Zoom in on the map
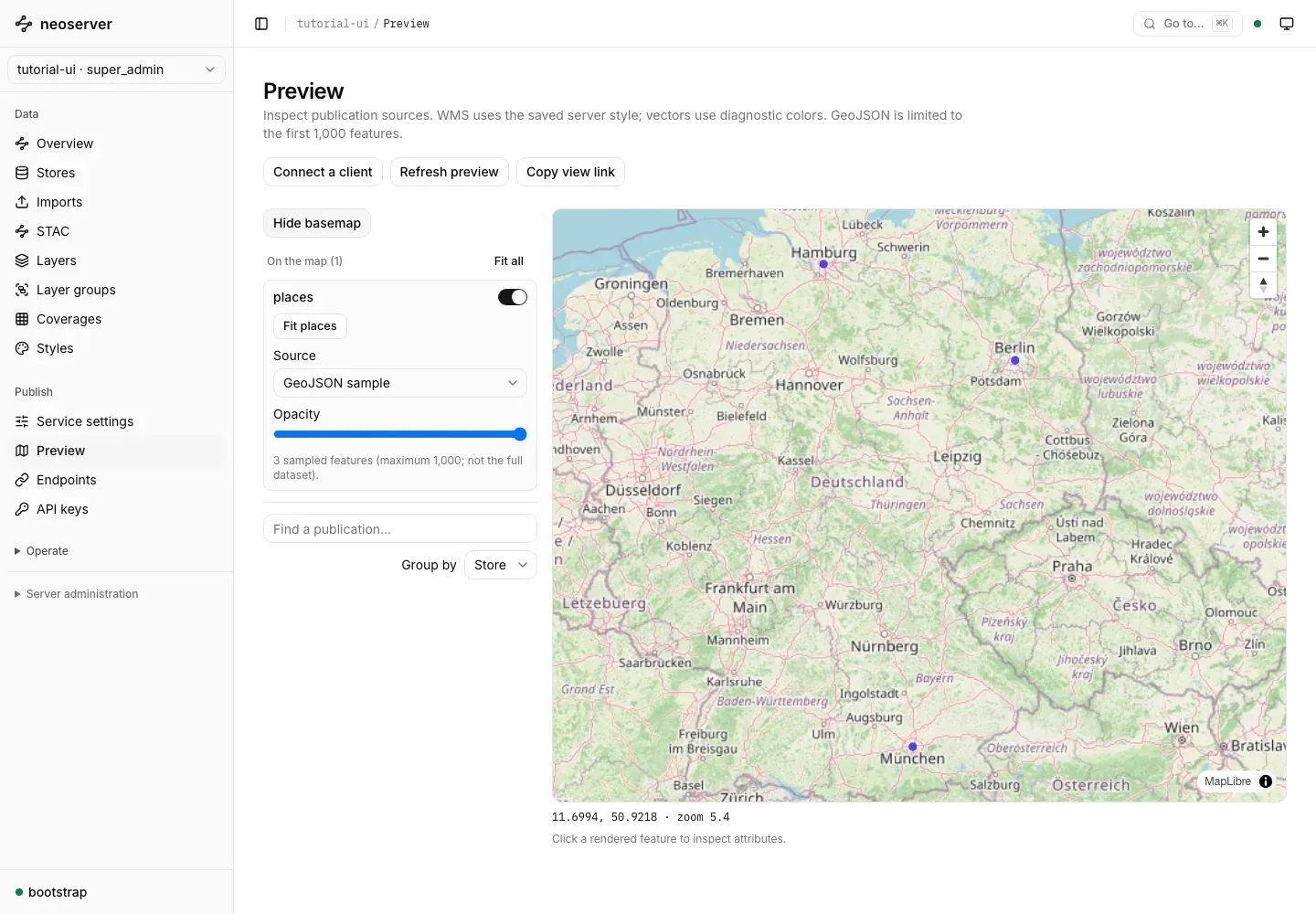Image resolution: width=1316 pixels, height=914 pixels. (1263, 232)
